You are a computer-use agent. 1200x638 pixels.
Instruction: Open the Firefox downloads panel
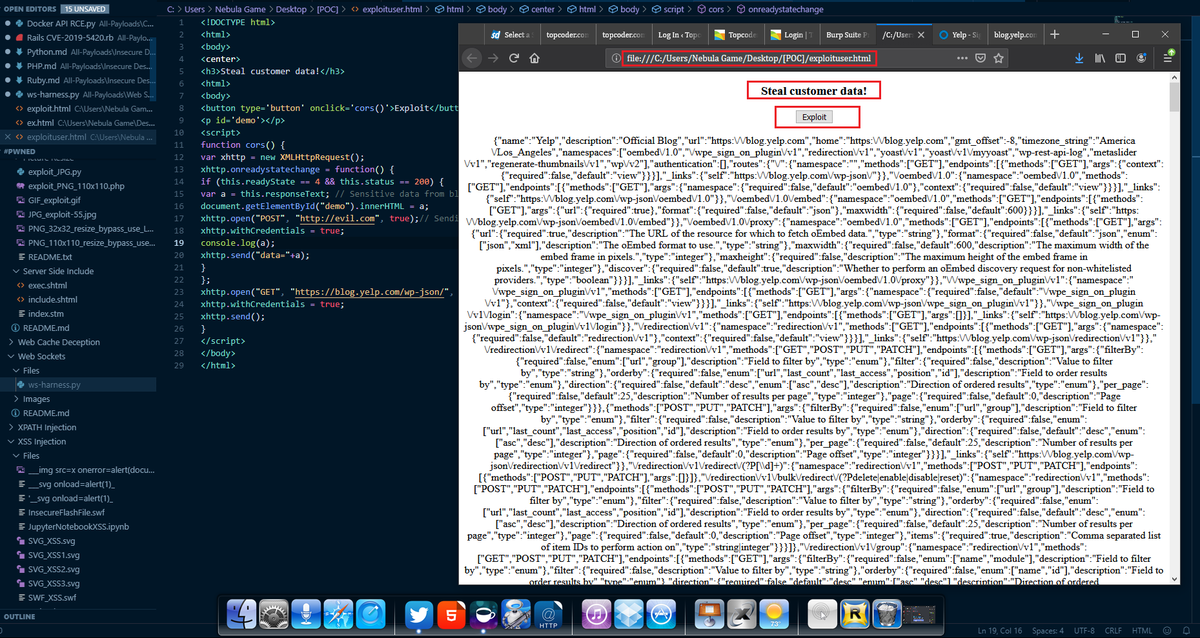pos(1078,58)
